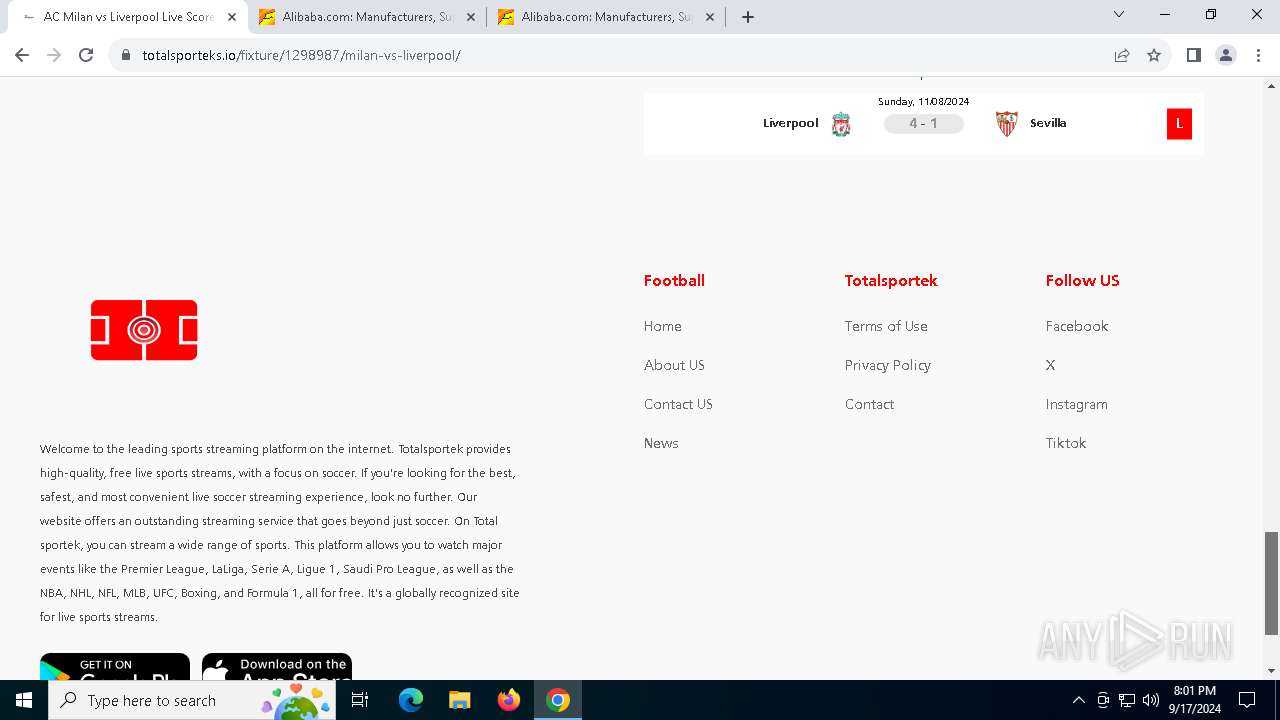This screenshot has width=1280, height=720.
Task: Reload the current page
Action: [x=86, y=55]
